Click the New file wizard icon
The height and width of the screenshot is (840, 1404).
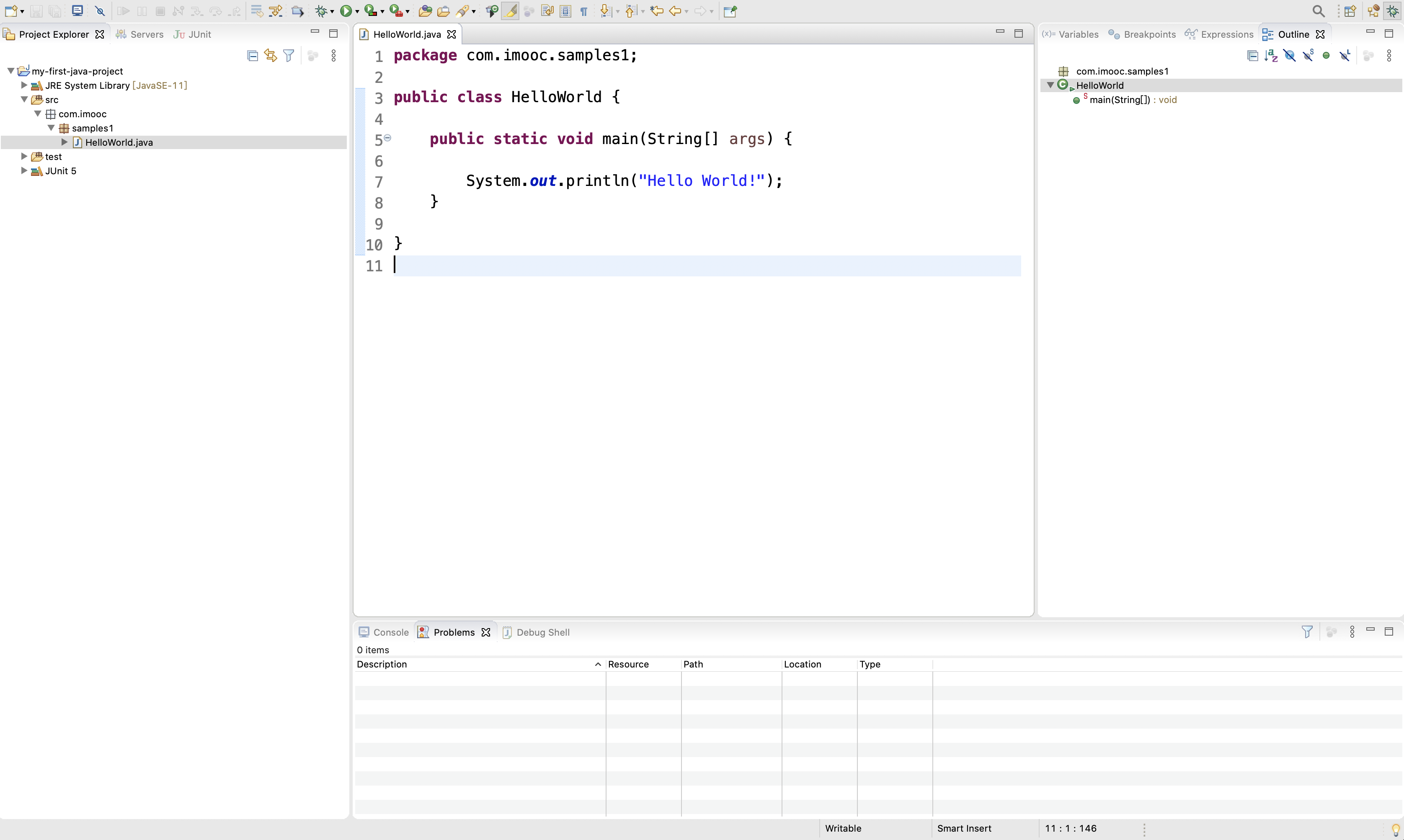(x=11, y=11)
